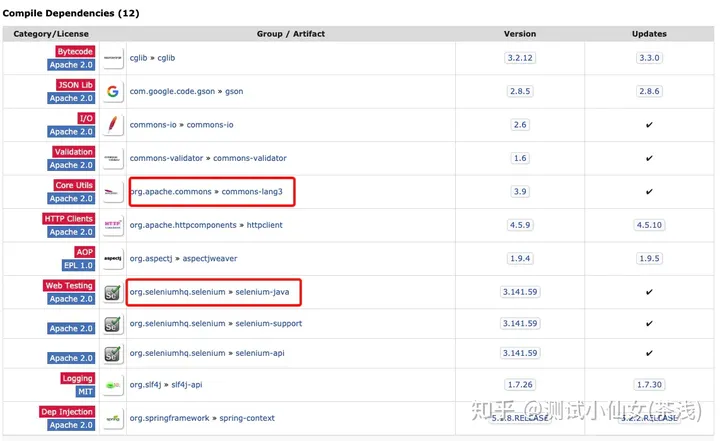Click update version 1.9.5 for aspectjweaver
The width and height of the screenshot is (720, 441).
pyautogui.click(x=649, y=259)
